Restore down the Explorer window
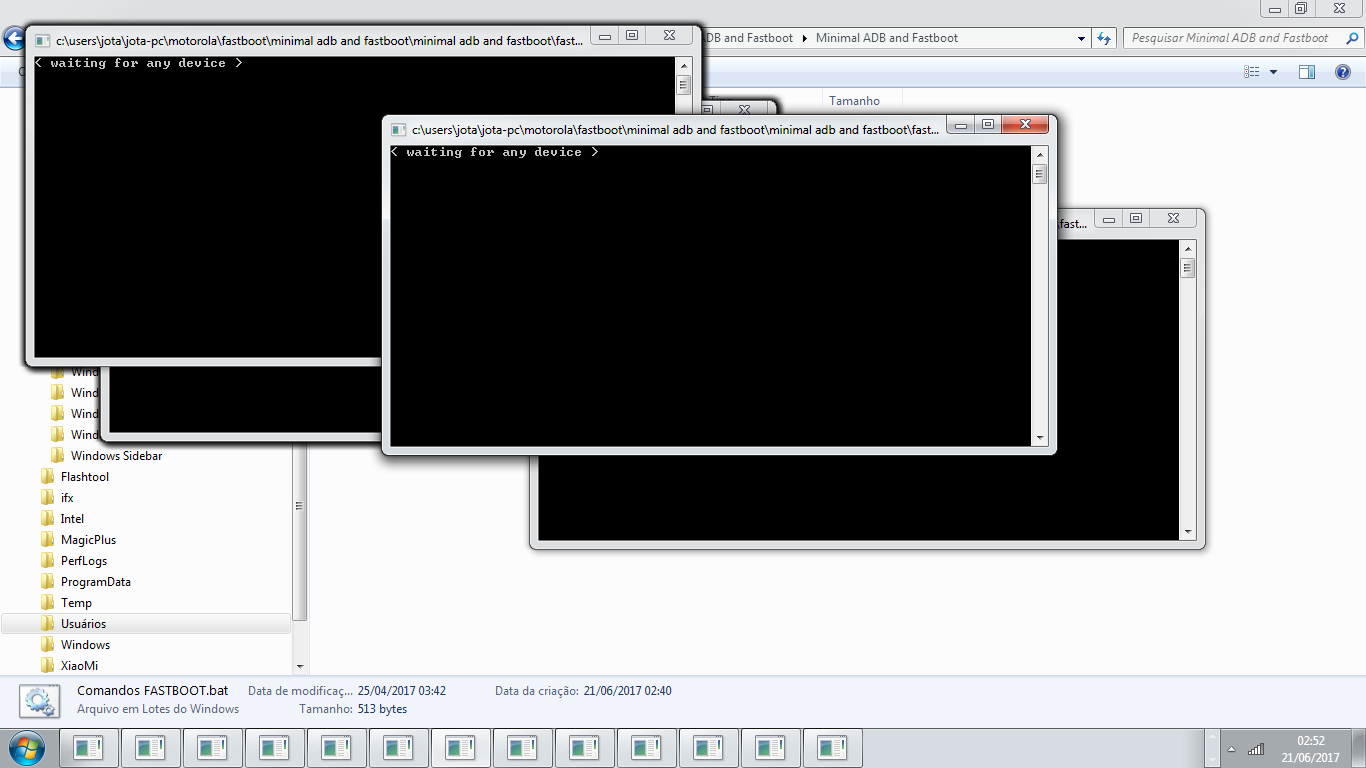 tap(1300, 8)
